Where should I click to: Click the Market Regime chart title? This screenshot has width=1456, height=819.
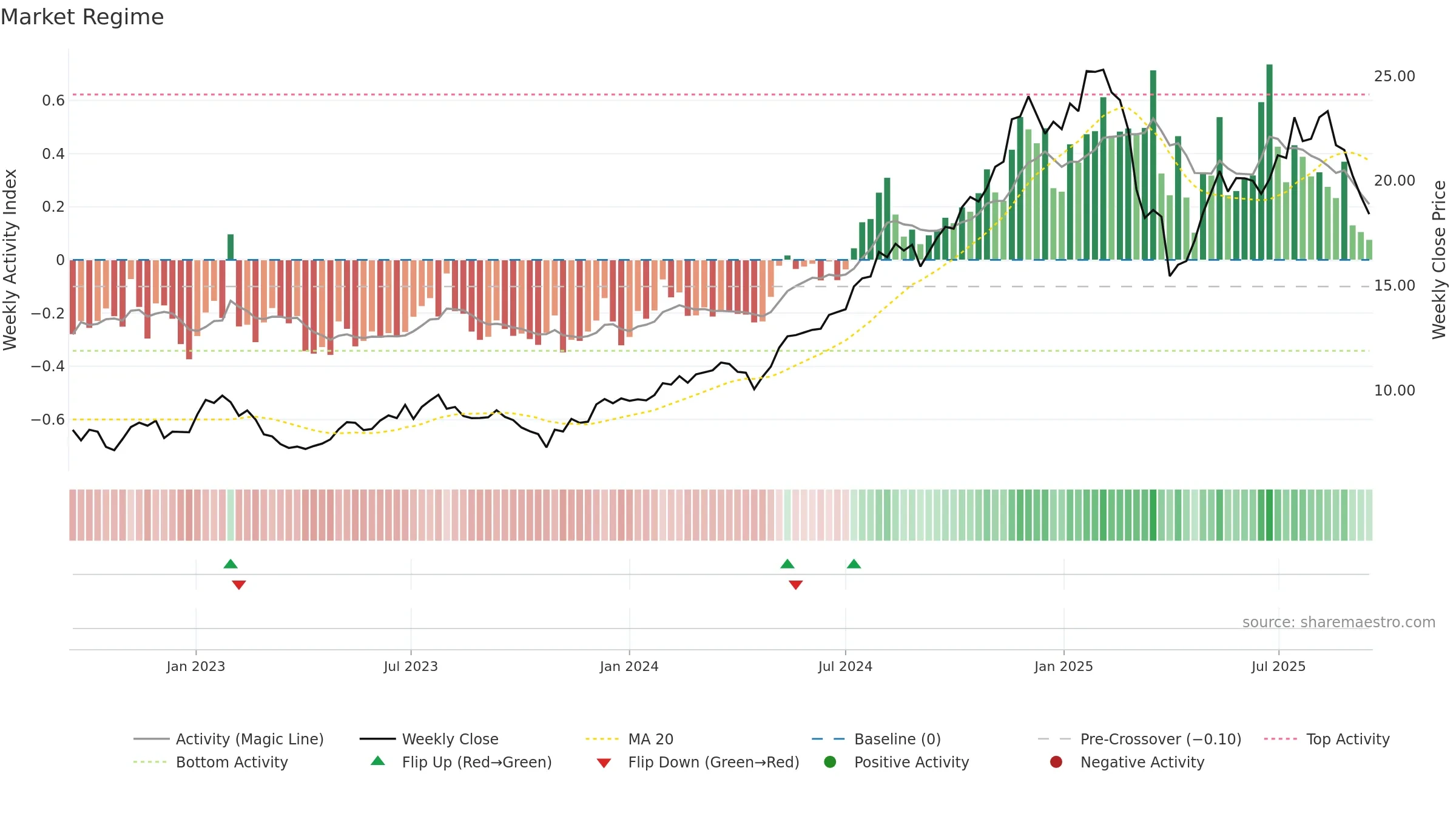[x=82, y=17]
